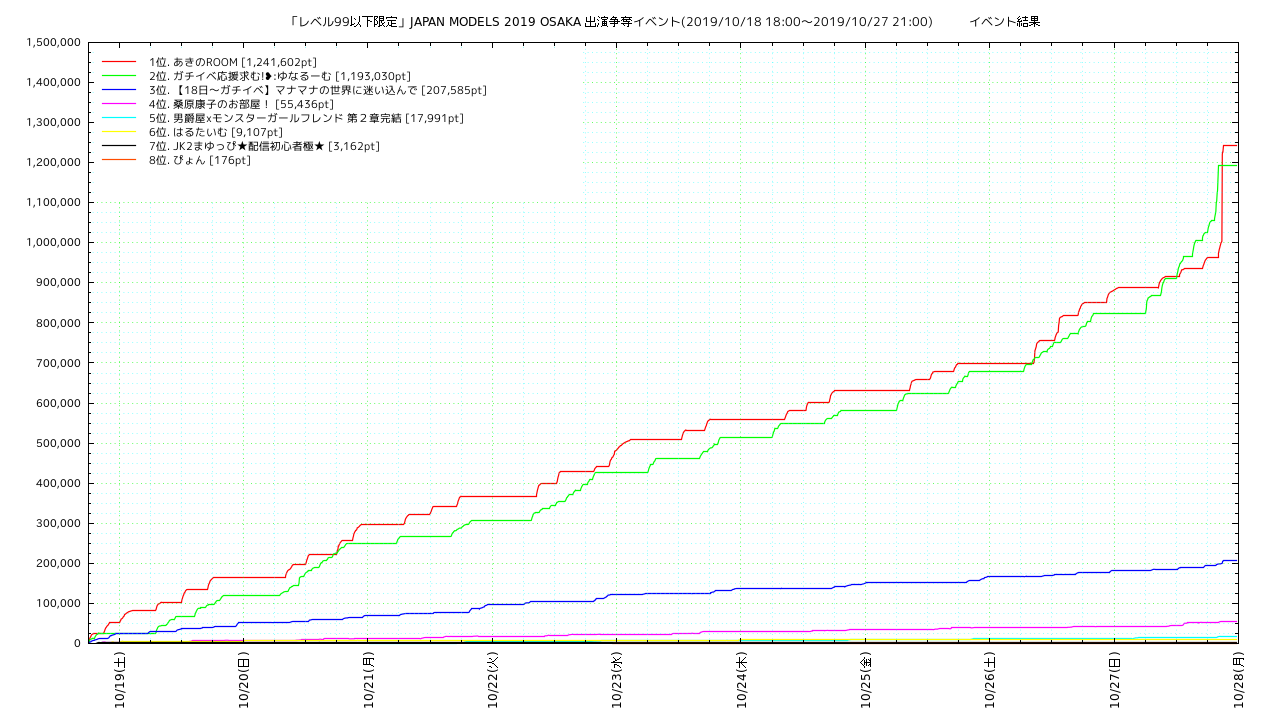Click the イベント結果 label beside the title
1280x720 pixels.
point(1004,21)
